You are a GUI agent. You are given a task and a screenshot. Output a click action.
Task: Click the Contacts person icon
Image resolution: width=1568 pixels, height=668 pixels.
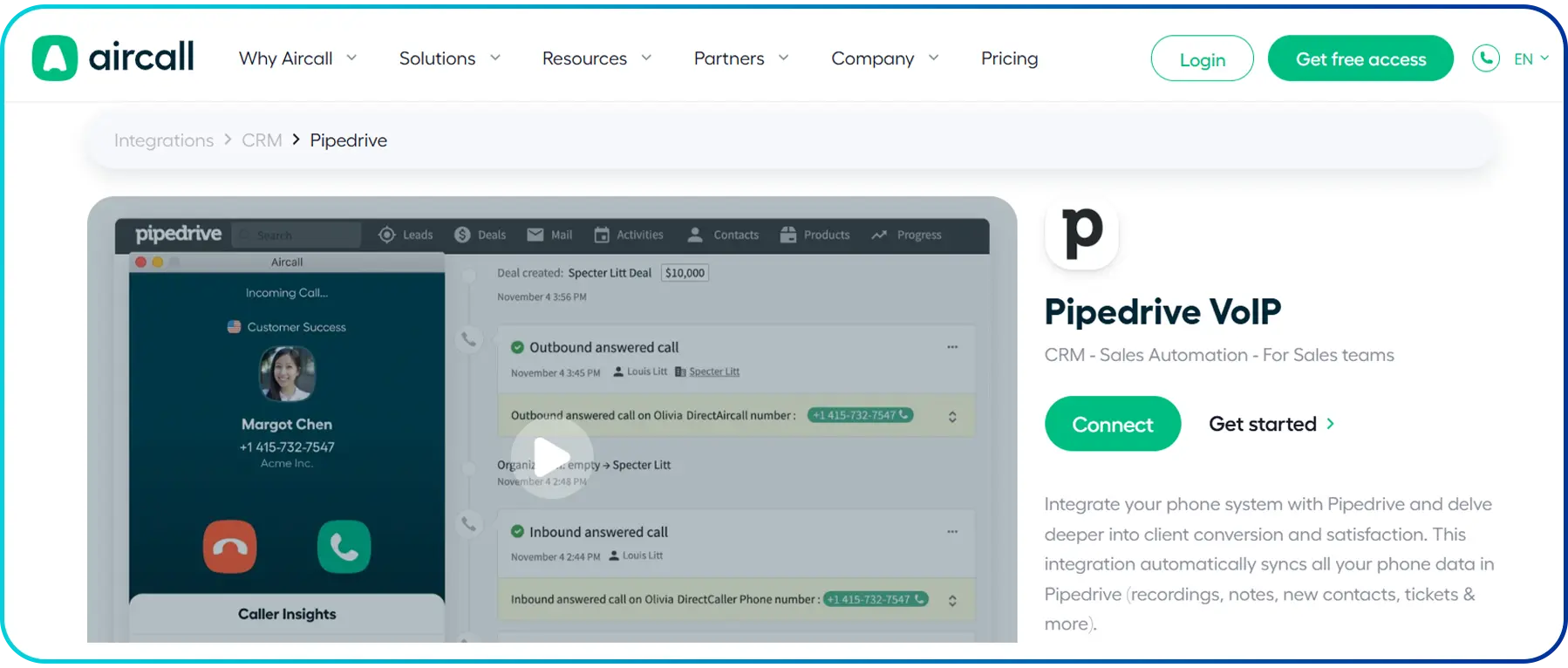695,235
